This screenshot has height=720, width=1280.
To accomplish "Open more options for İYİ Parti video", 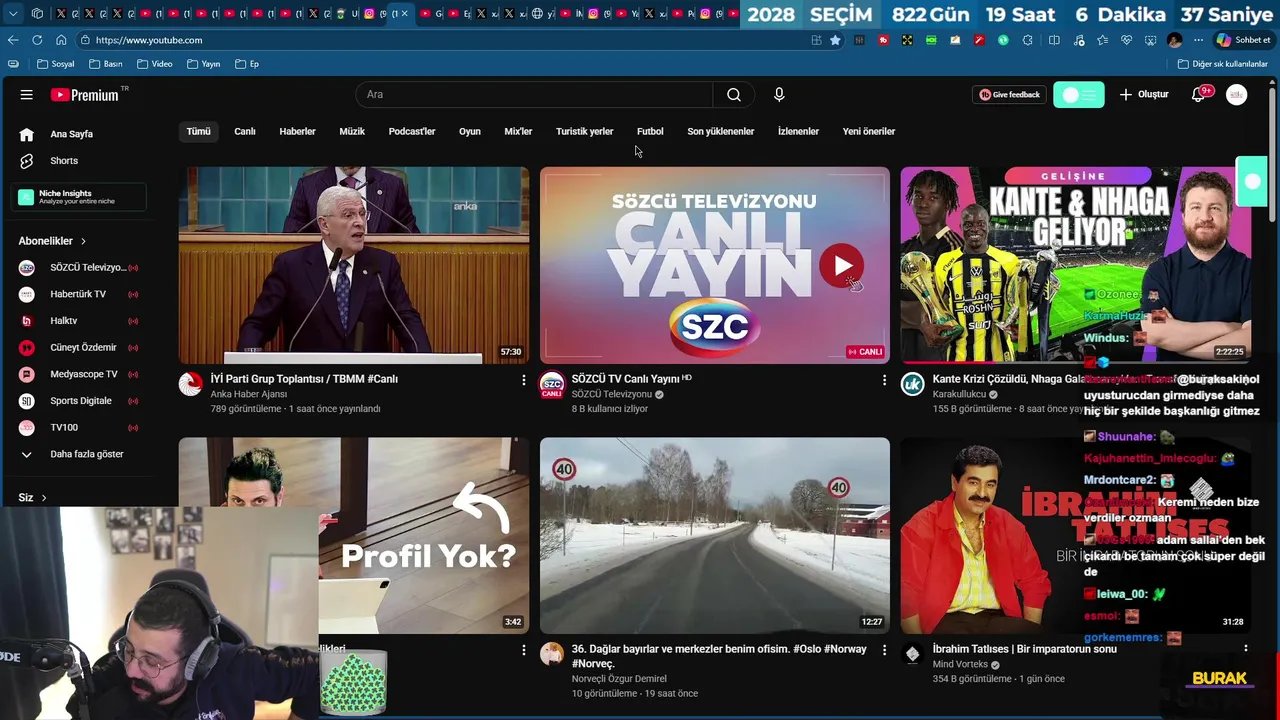I will [523, 380].
